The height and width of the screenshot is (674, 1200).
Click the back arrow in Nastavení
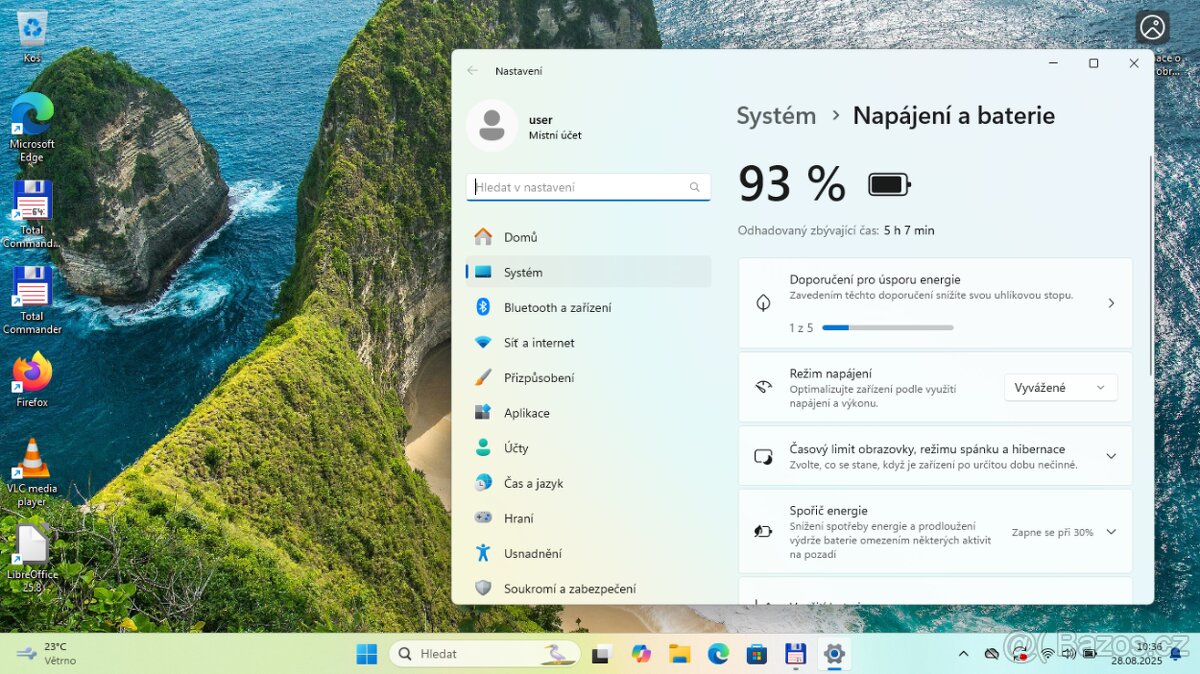[x=473, y=71]
